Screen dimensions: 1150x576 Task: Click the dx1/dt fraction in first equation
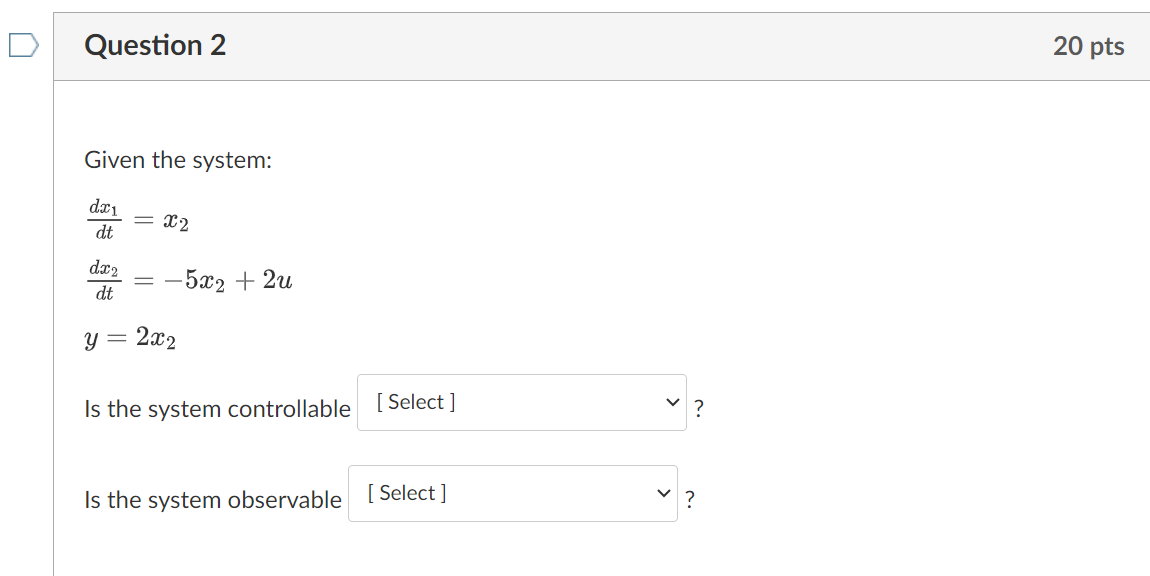point(104,220)
